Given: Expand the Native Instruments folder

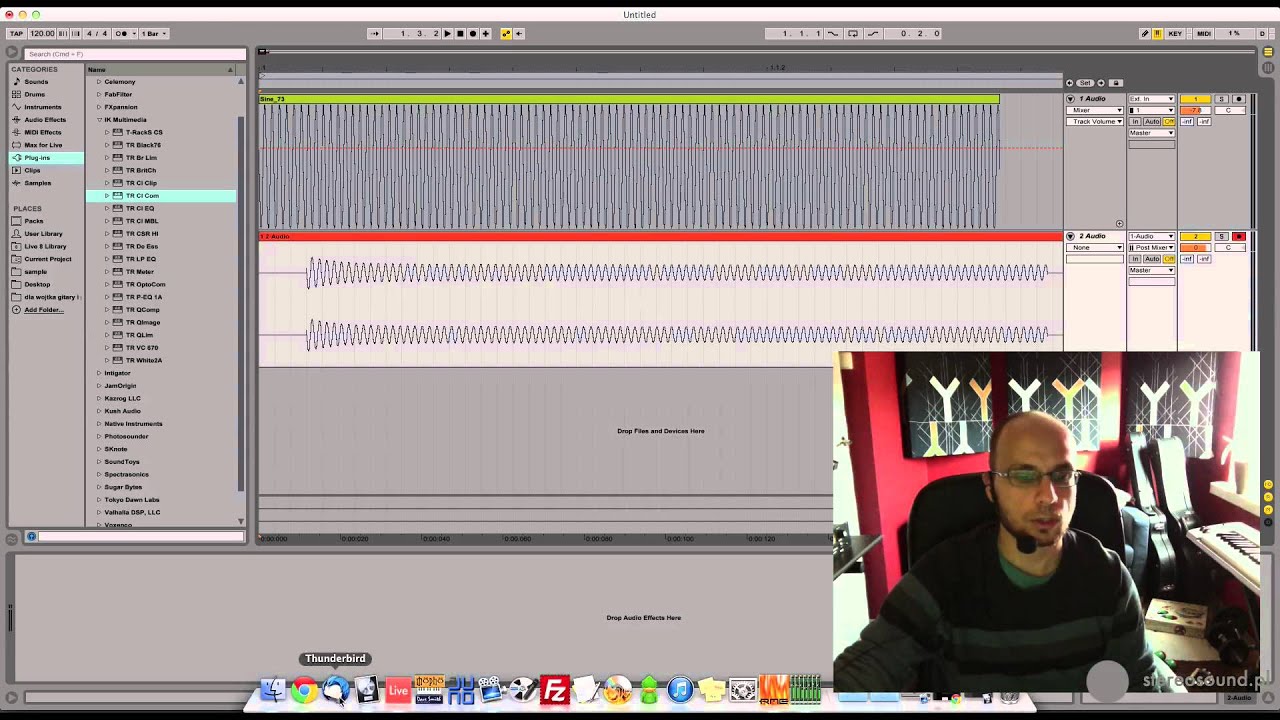Looking at the screenshot, I should click(x=99, y=424).
